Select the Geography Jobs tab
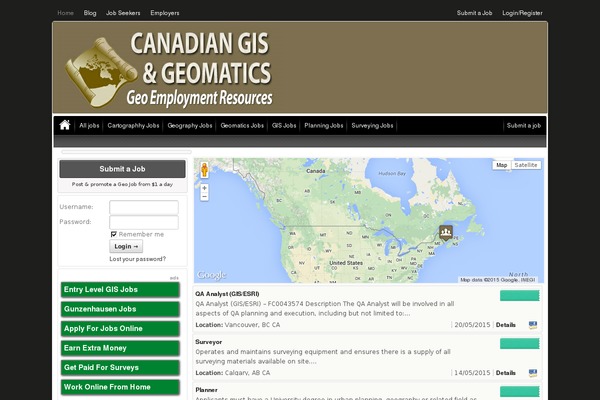The image size is (600, 400). (x=189, y=126)
